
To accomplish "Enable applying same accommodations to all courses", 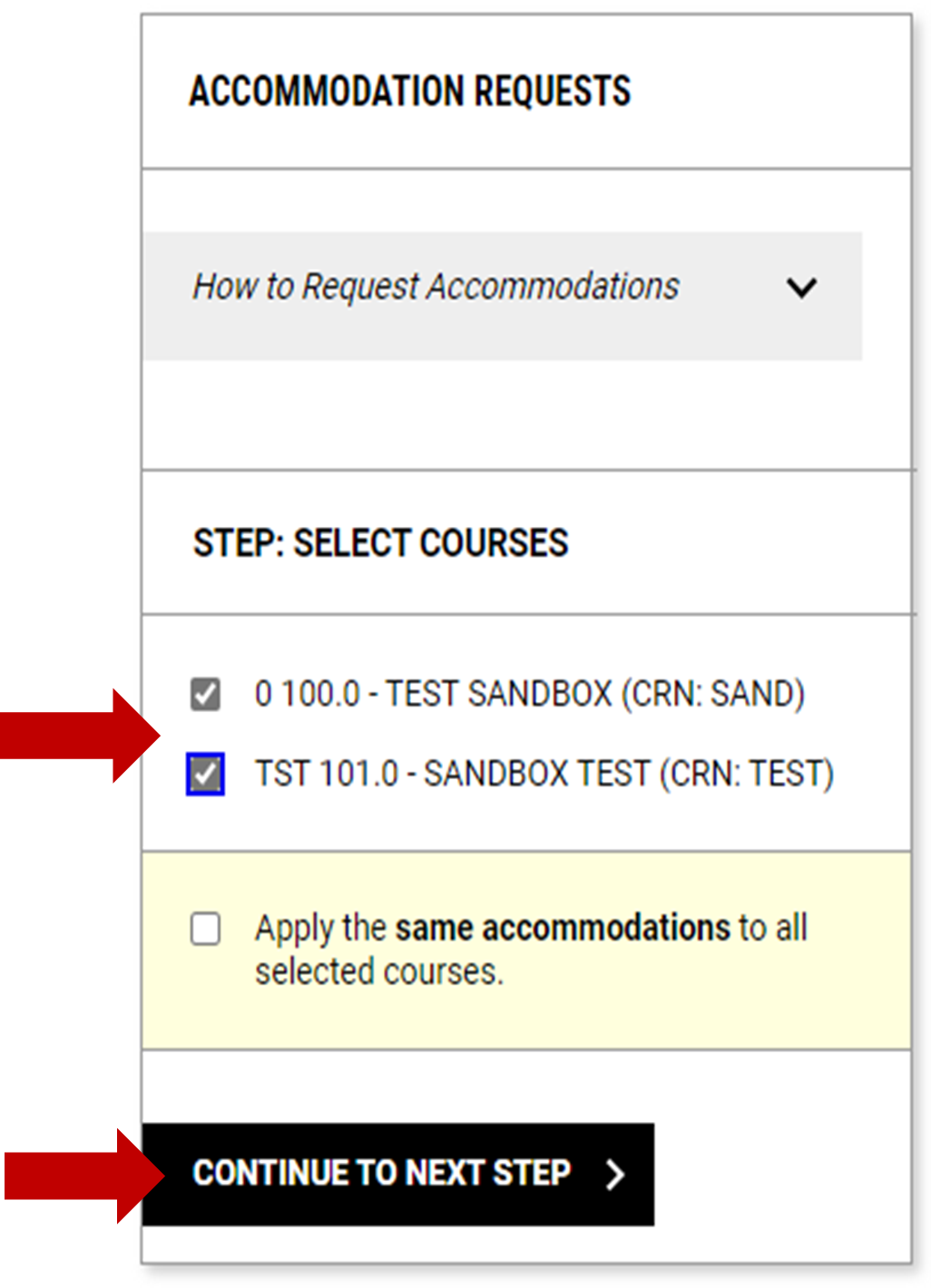I will point(208,928).
